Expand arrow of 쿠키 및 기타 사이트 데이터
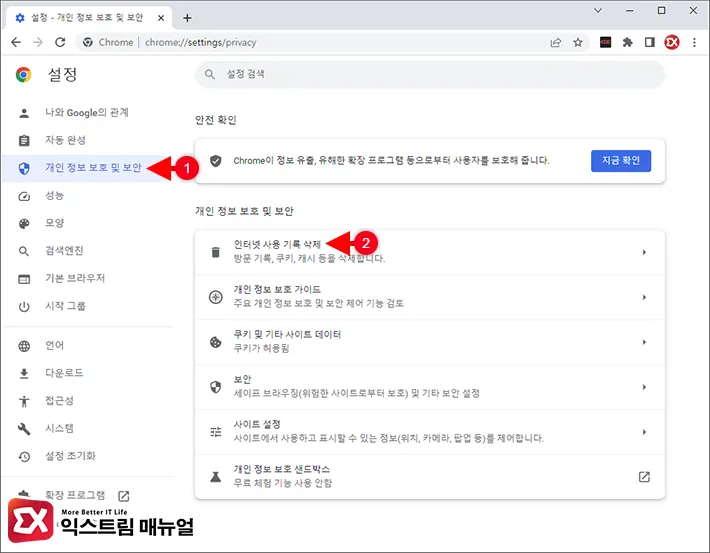 [644, 342]
